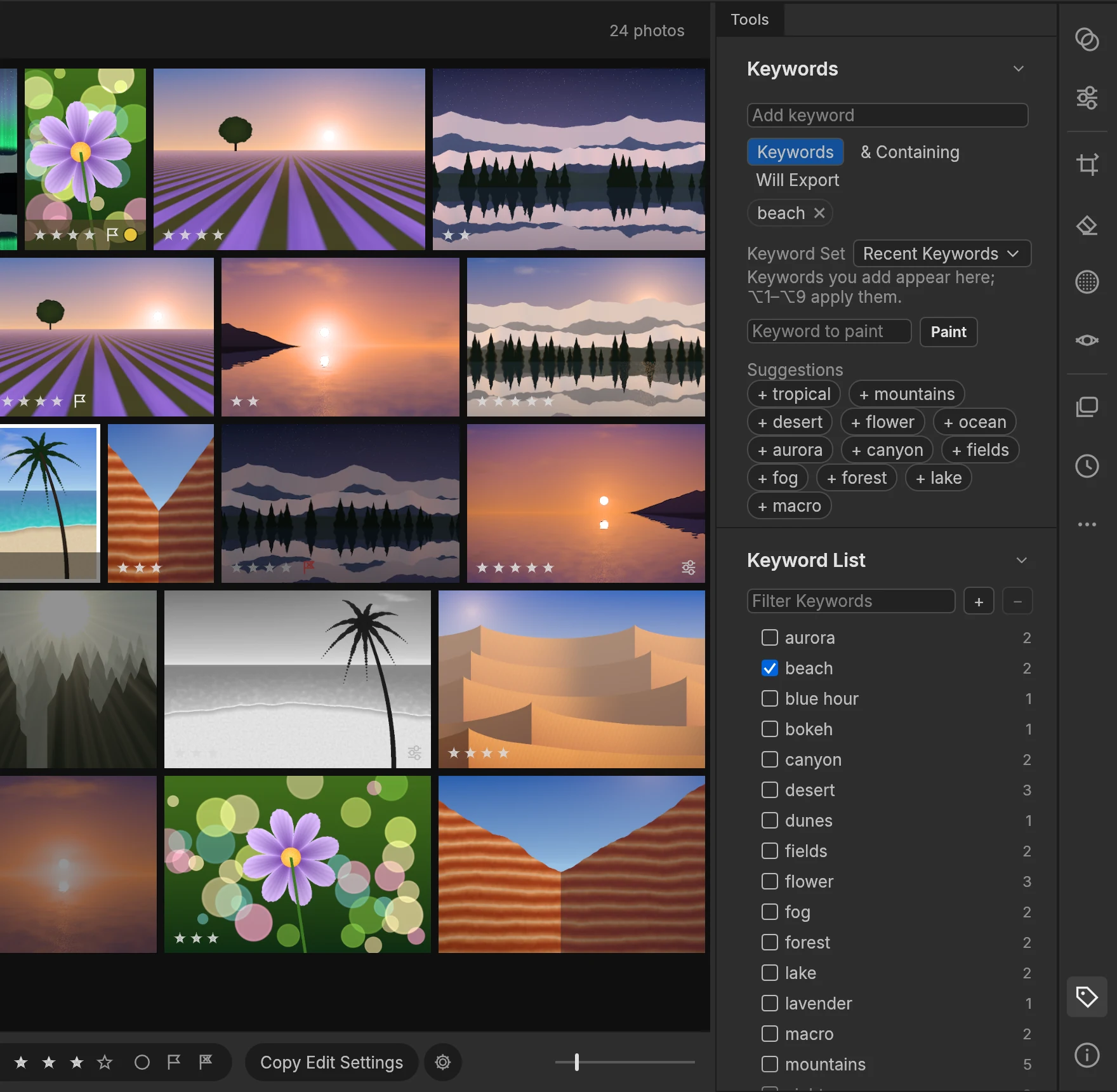Select the Healing eraser tool icon
Image resolution: width=1117 pixels, height=1092 pixels.
point(1087,225)
